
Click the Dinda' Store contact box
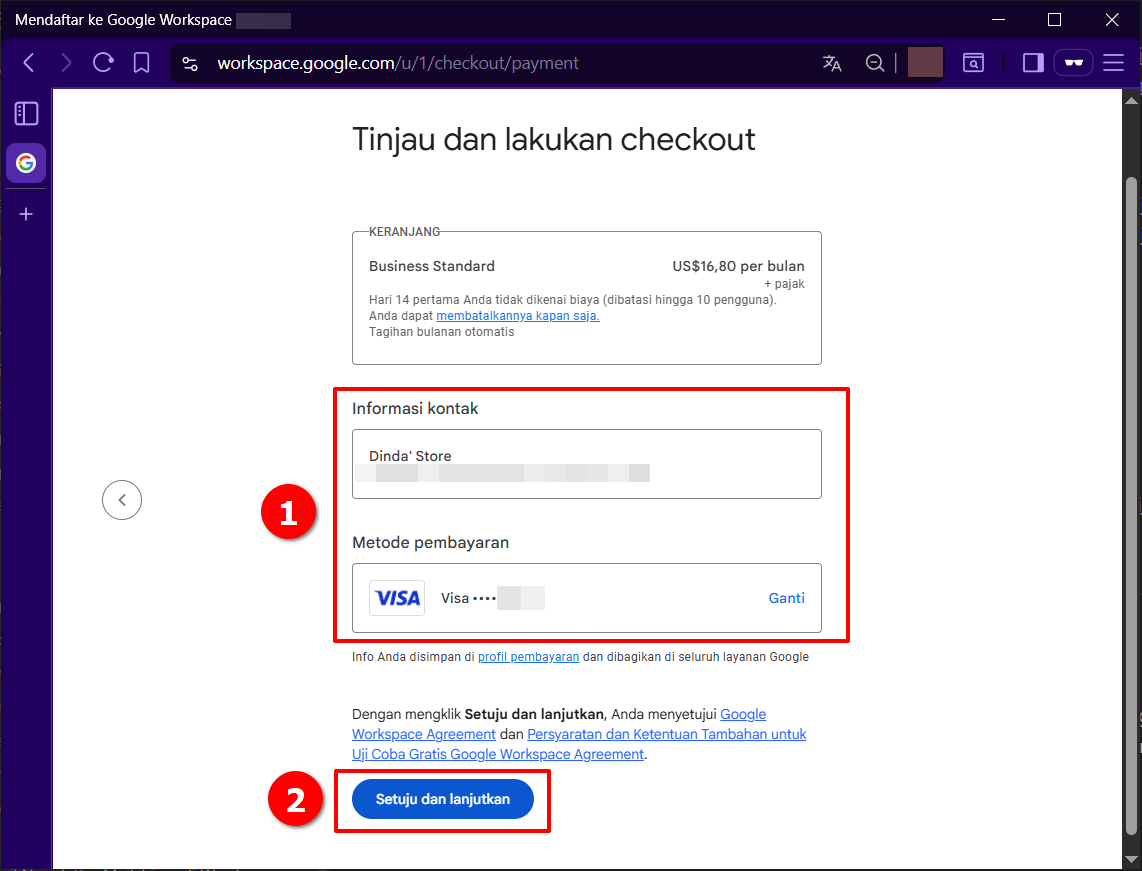tap(587, 464)
